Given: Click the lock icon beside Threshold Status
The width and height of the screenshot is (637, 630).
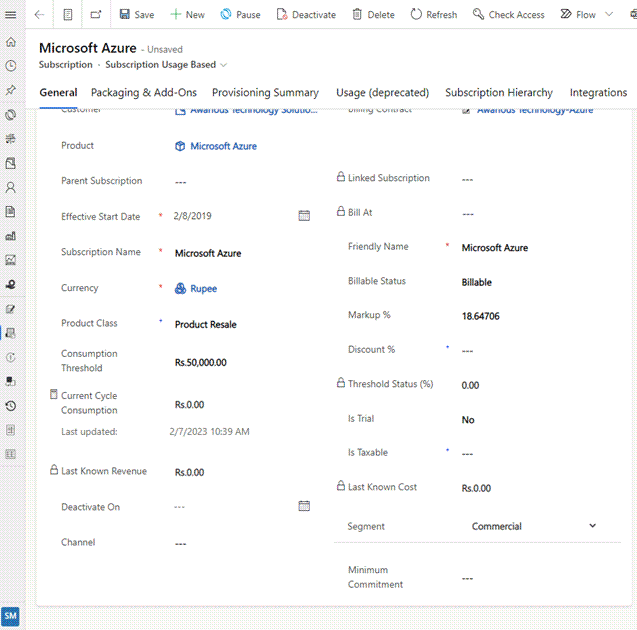Looking at the screenshot, I should pyautogui.click(x=340, y=382).
